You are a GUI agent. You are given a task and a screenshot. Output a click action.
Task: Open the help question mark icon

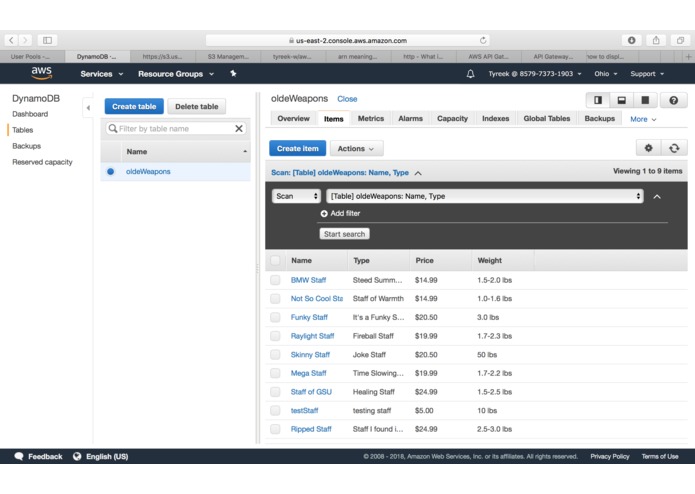point(673,100)
